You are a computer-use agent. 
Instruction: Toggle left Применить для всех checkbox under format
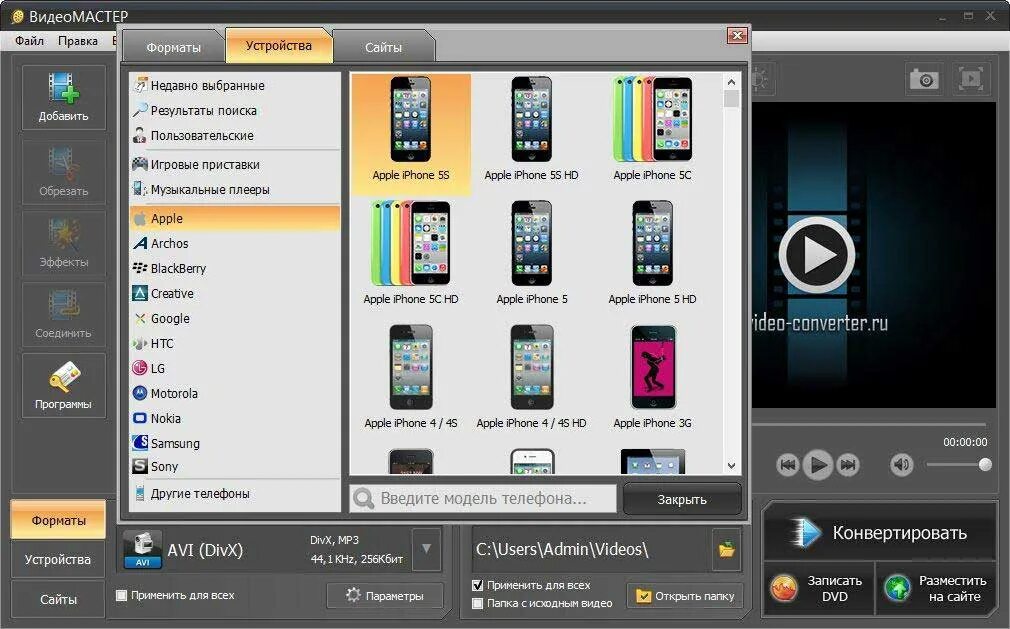[x=121, y=595]
